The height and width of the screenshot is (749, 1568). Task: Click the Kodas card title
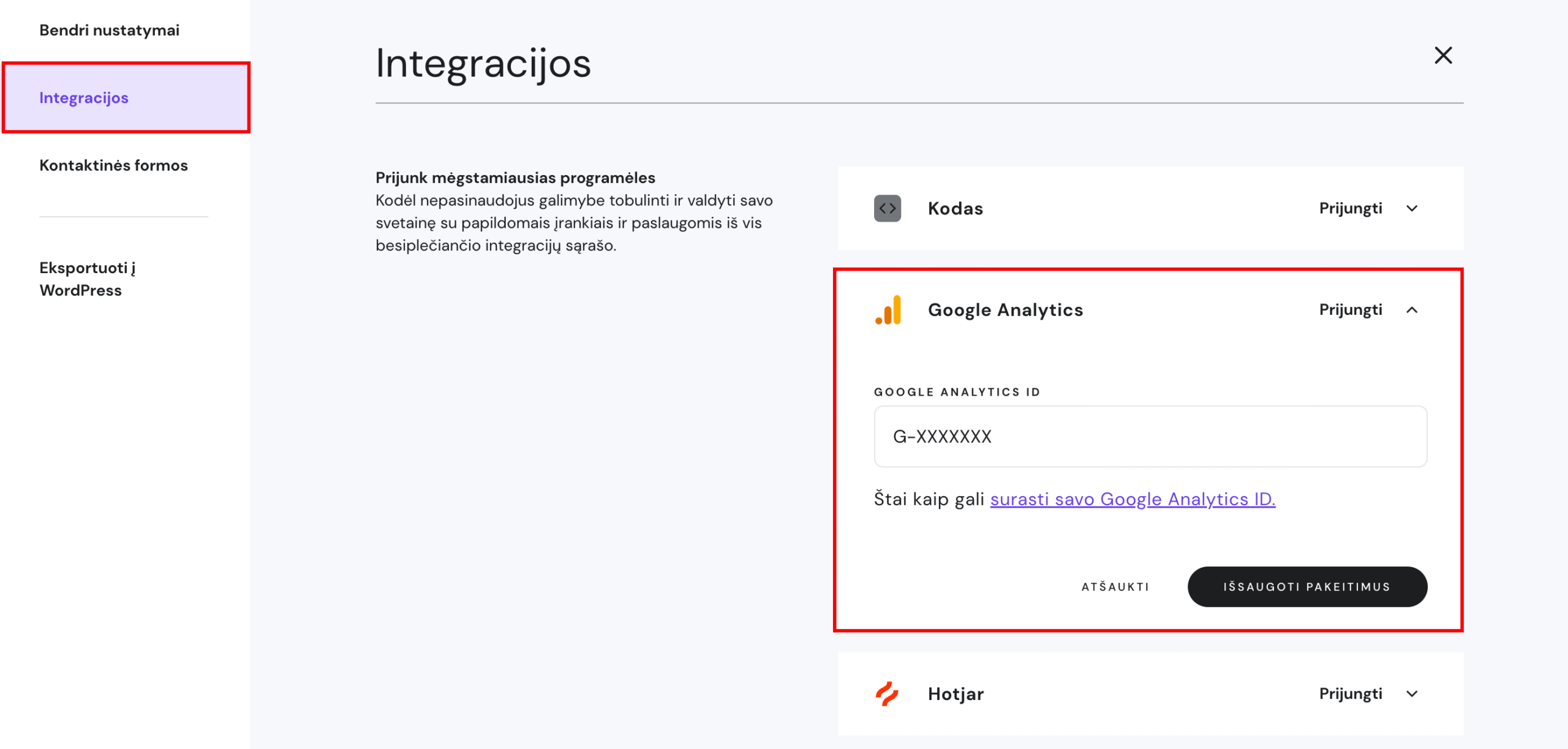[x=955, y=208]
